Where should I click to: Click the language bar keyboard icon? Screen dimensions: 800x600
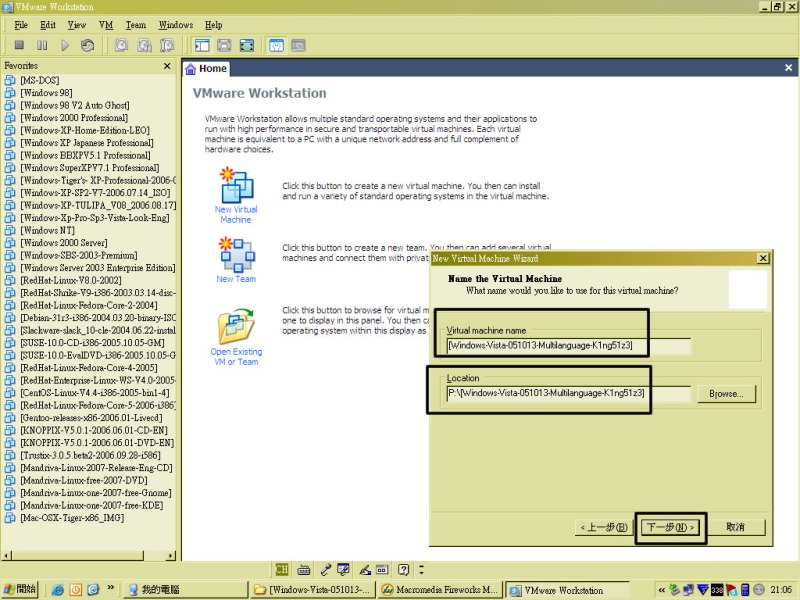tap(304, 569)
